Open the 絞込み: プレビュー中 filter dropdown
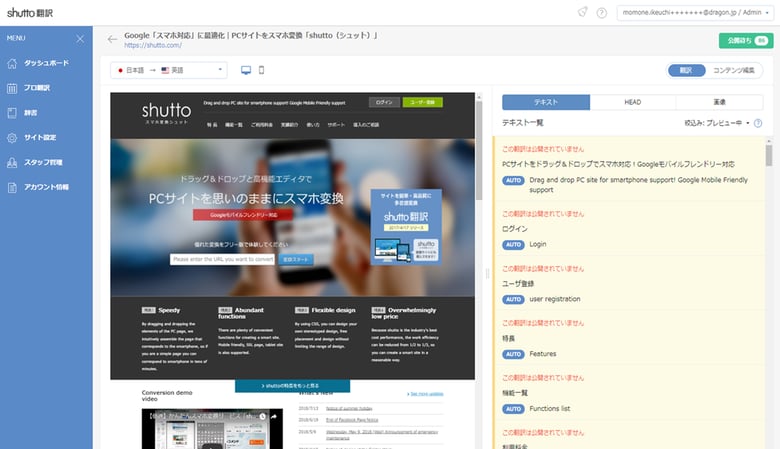This screenshot has width=780, height=449. pyautogui.click(x=717, y=123)
